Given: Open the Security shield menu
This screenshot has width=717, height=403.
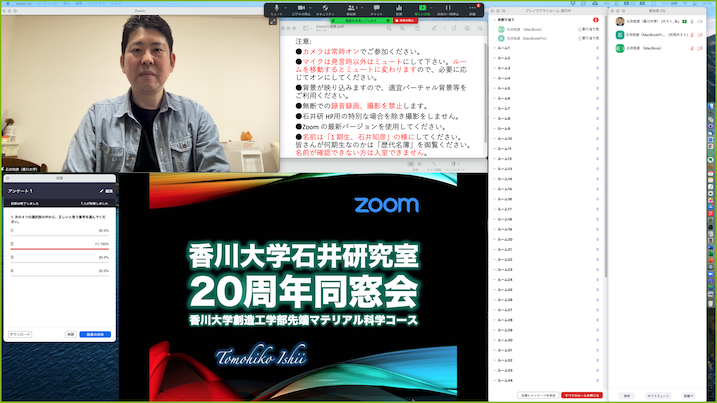Looking at the screenshot, I should click(325, 9).
